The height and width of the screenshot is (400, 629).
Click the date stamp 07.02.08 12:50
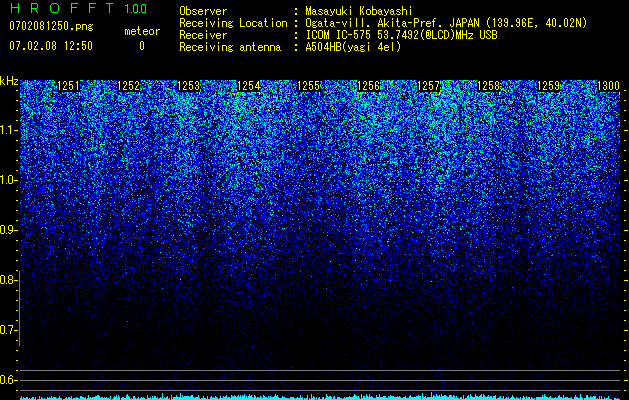tap(51, 46)
